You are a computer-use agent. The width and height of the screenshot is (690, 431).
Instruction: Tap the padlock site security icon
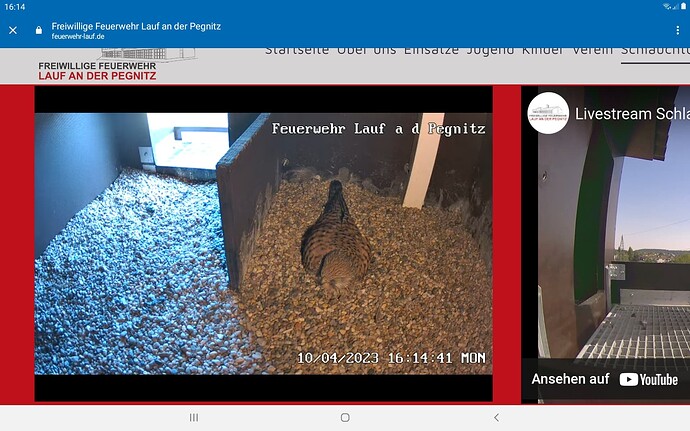tap(39, 30)
